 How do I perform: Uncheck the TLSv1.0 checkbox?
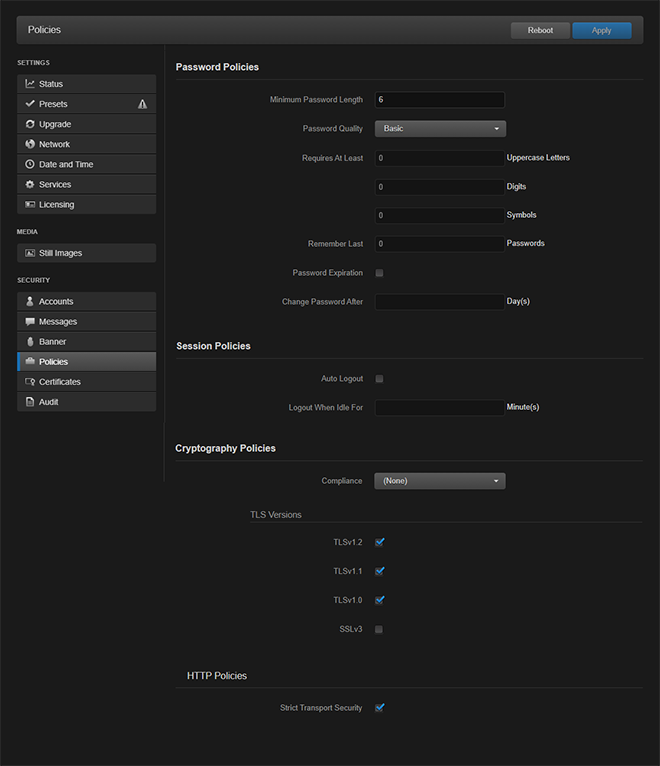[379, 600]
